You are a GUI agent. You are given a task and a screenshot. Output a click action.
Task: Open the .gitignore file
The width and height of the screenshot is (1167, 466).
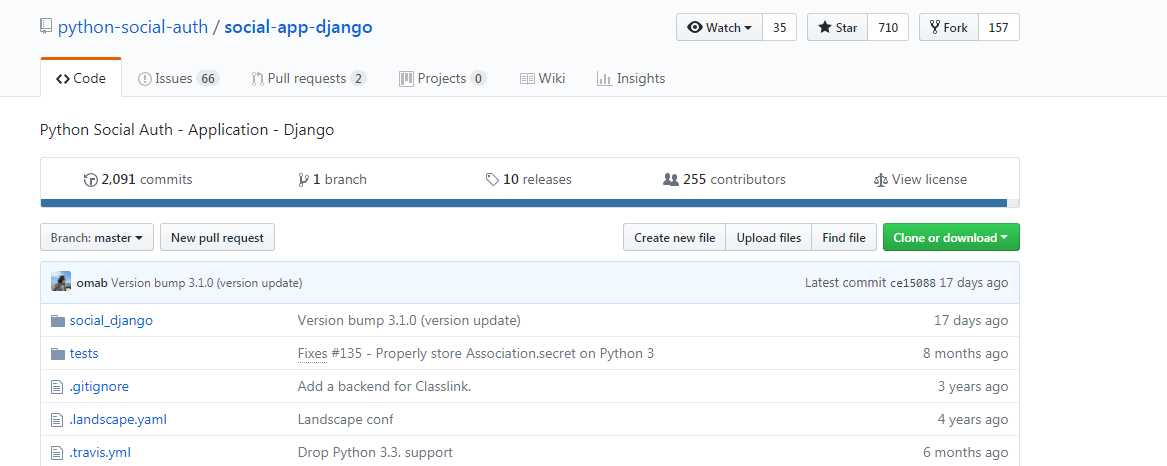[99, 386]
